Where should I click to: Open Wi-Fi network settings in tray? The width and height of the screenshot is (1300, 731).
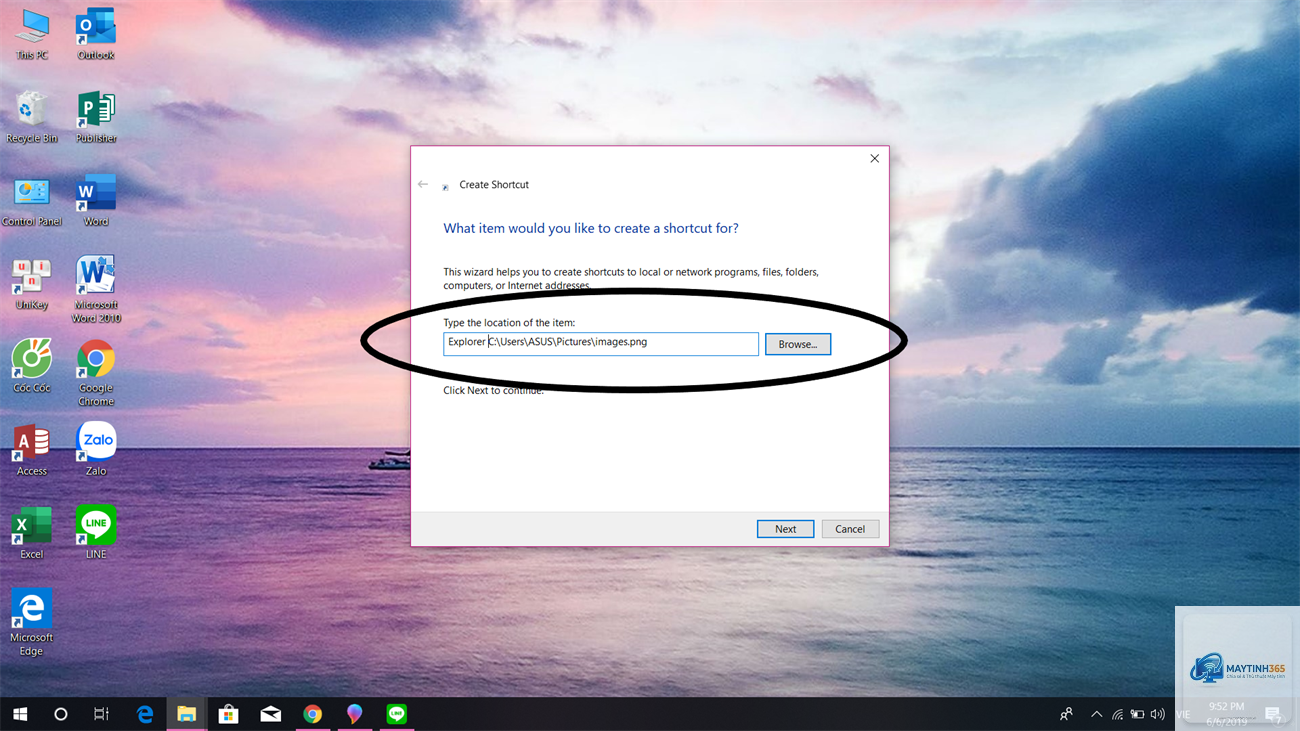coord(1117,714)
